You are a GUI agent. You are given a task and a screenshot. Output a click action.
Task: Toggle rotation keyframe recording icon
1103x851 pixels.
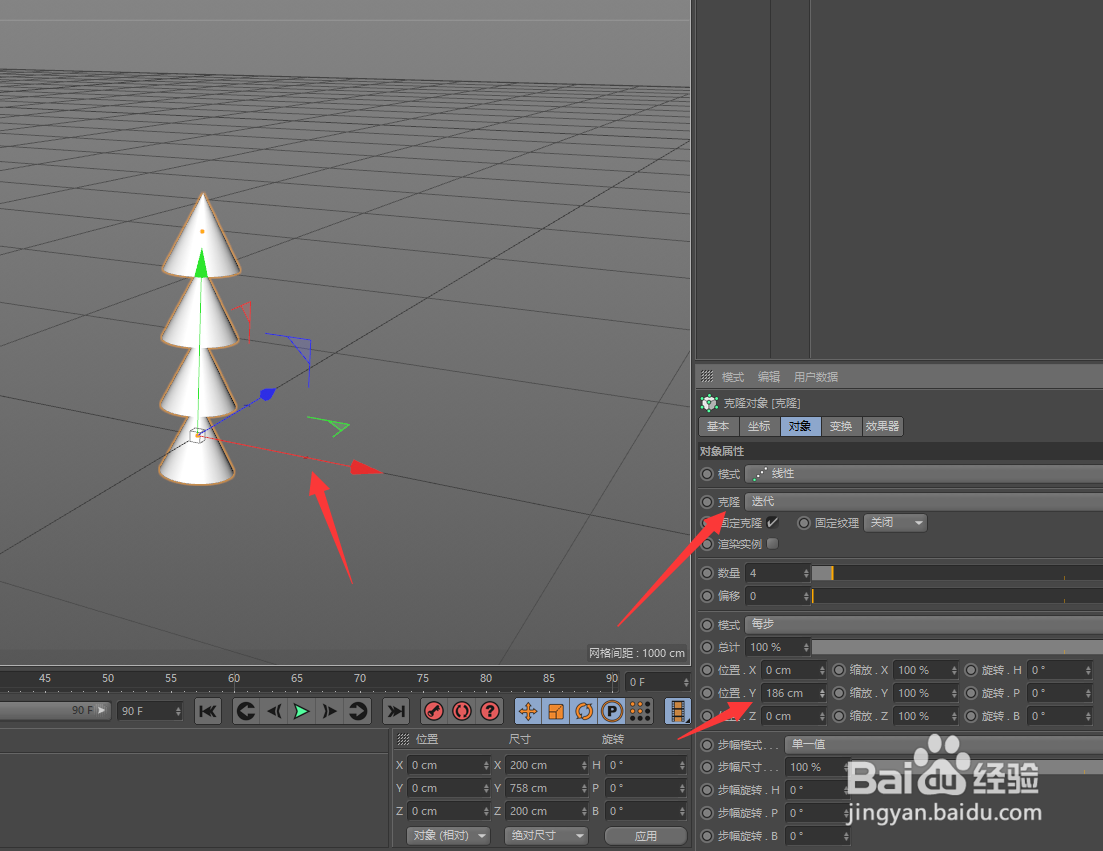coord(584,711)
